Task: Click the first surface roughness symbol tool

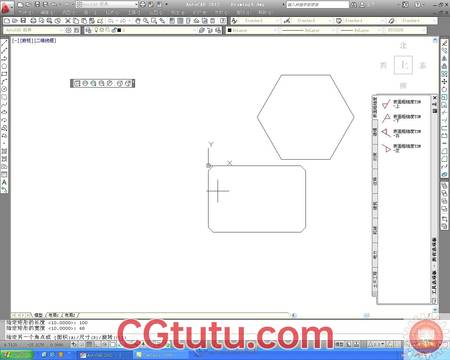Action: click(x=386, y=104)
